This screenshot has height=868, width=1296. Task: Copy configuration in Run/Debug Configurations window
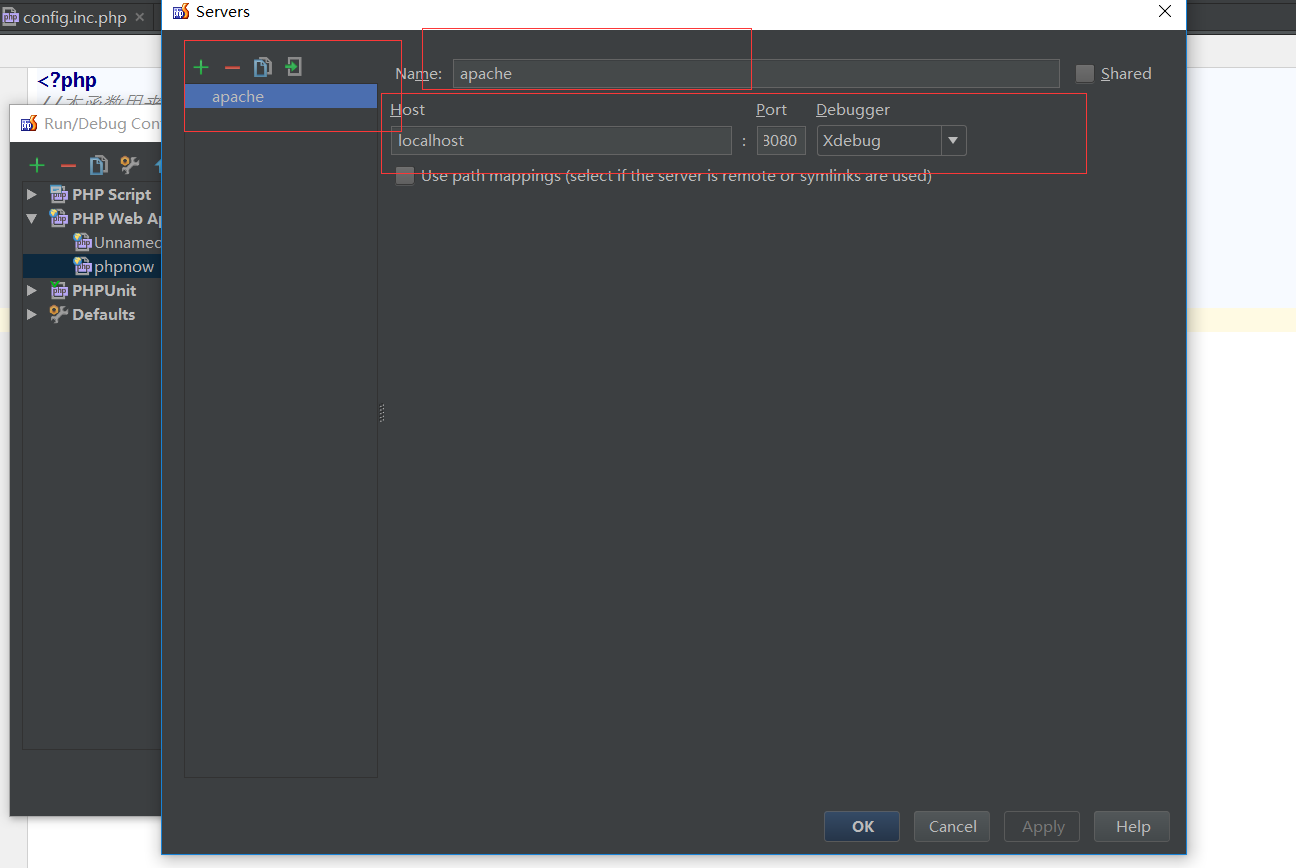tap(98, 165)
